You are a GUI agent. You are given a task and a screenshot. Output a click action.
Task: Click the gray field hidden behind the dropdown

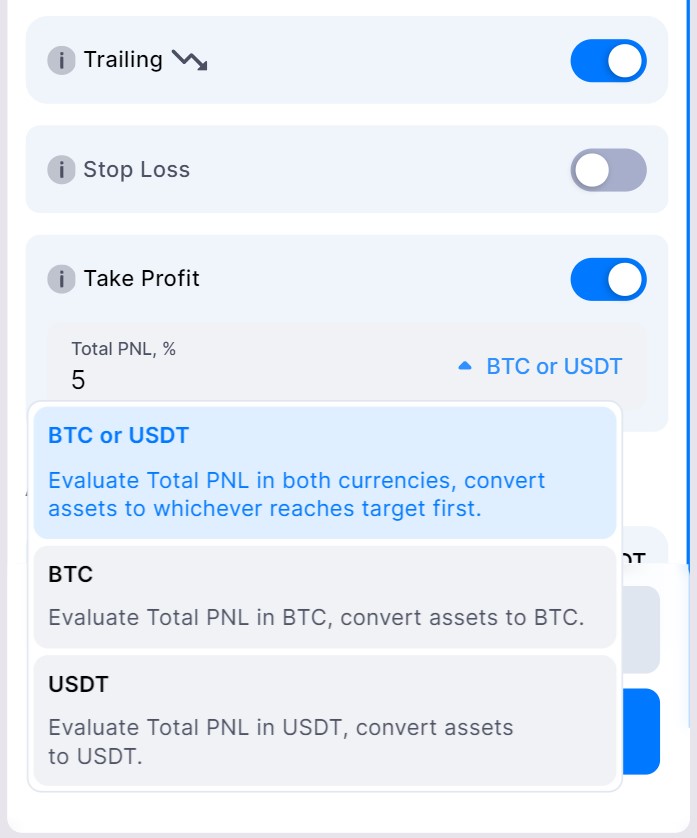pos(640,629)
